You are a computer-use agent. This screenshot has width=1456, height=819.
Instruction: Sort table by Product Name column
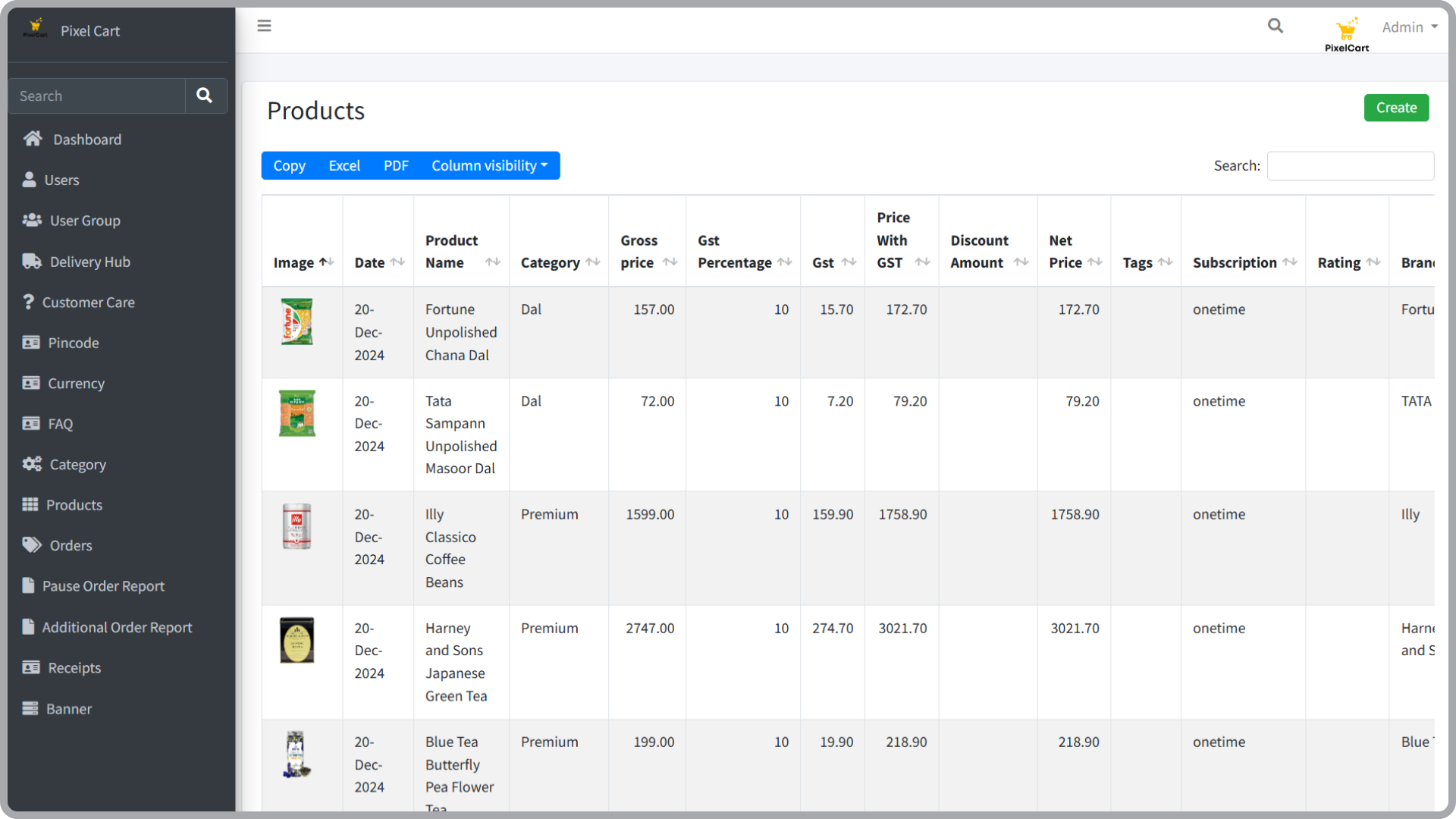493,262
